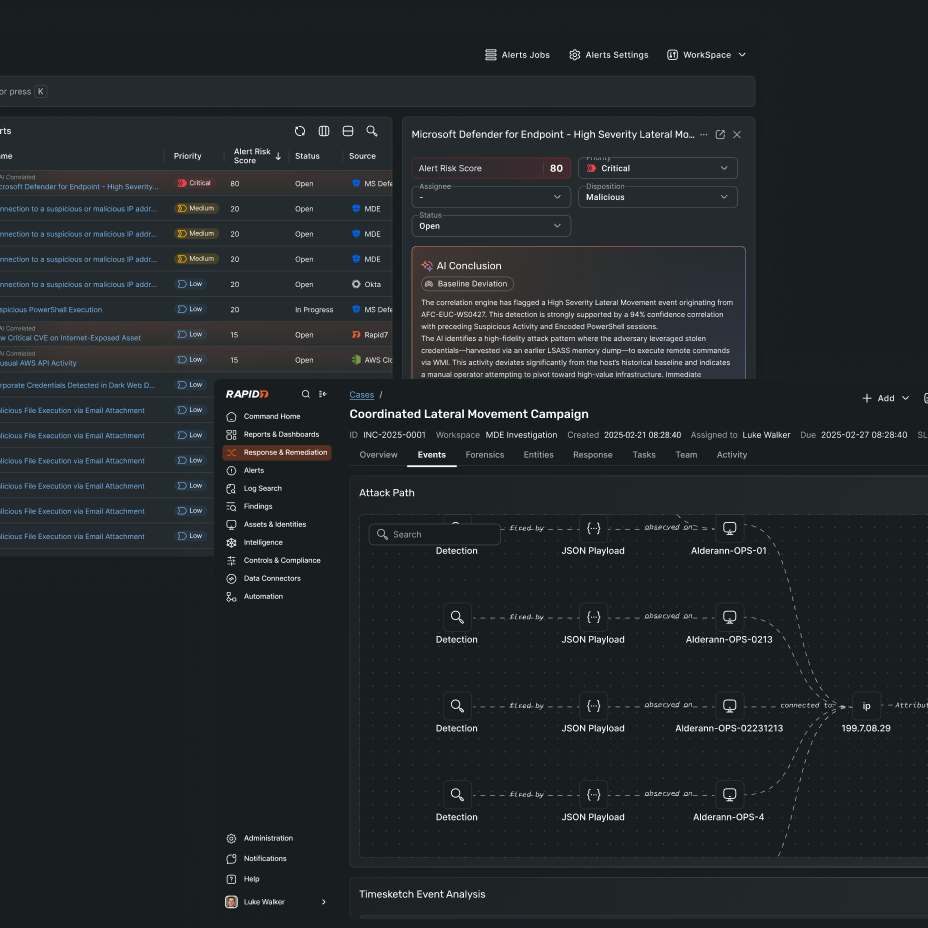Viewport: 928px width, 928px height.
Task: Select Detection node beside Alderann-OPS-0213 row
Action: (x=457, y=617)
